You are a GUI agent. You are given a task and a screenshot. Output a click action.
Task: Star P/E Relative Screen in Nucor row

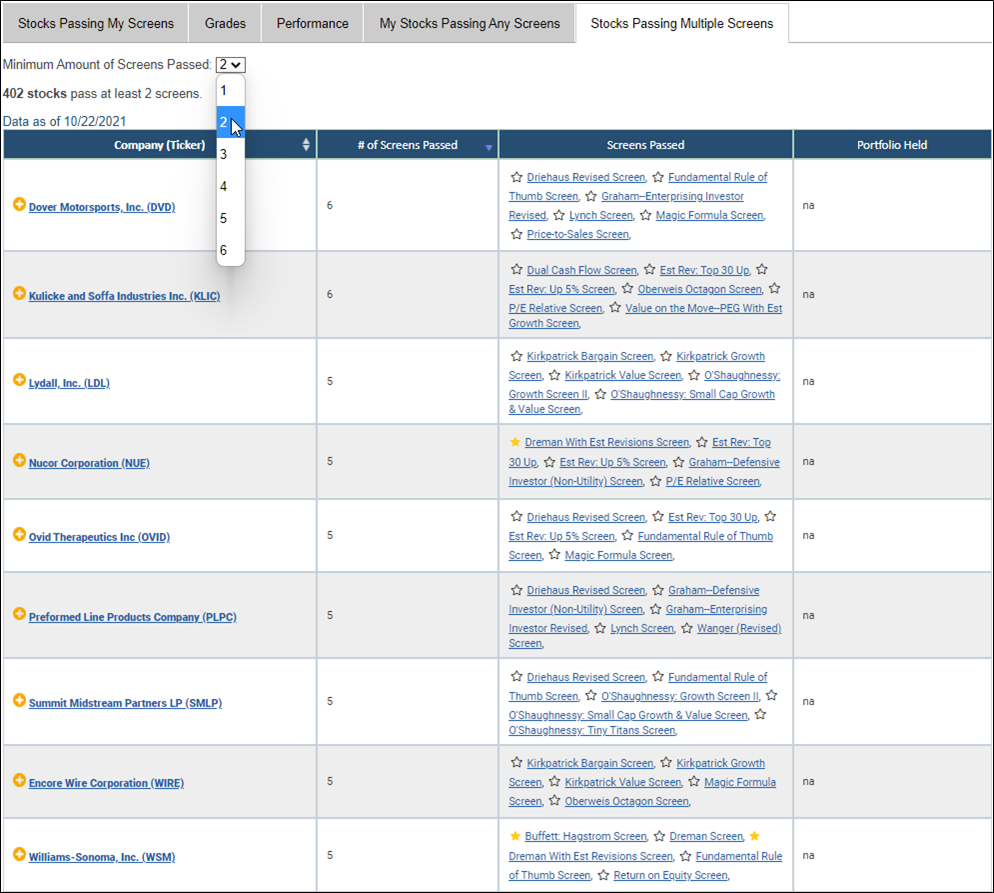tap(655, 481)
